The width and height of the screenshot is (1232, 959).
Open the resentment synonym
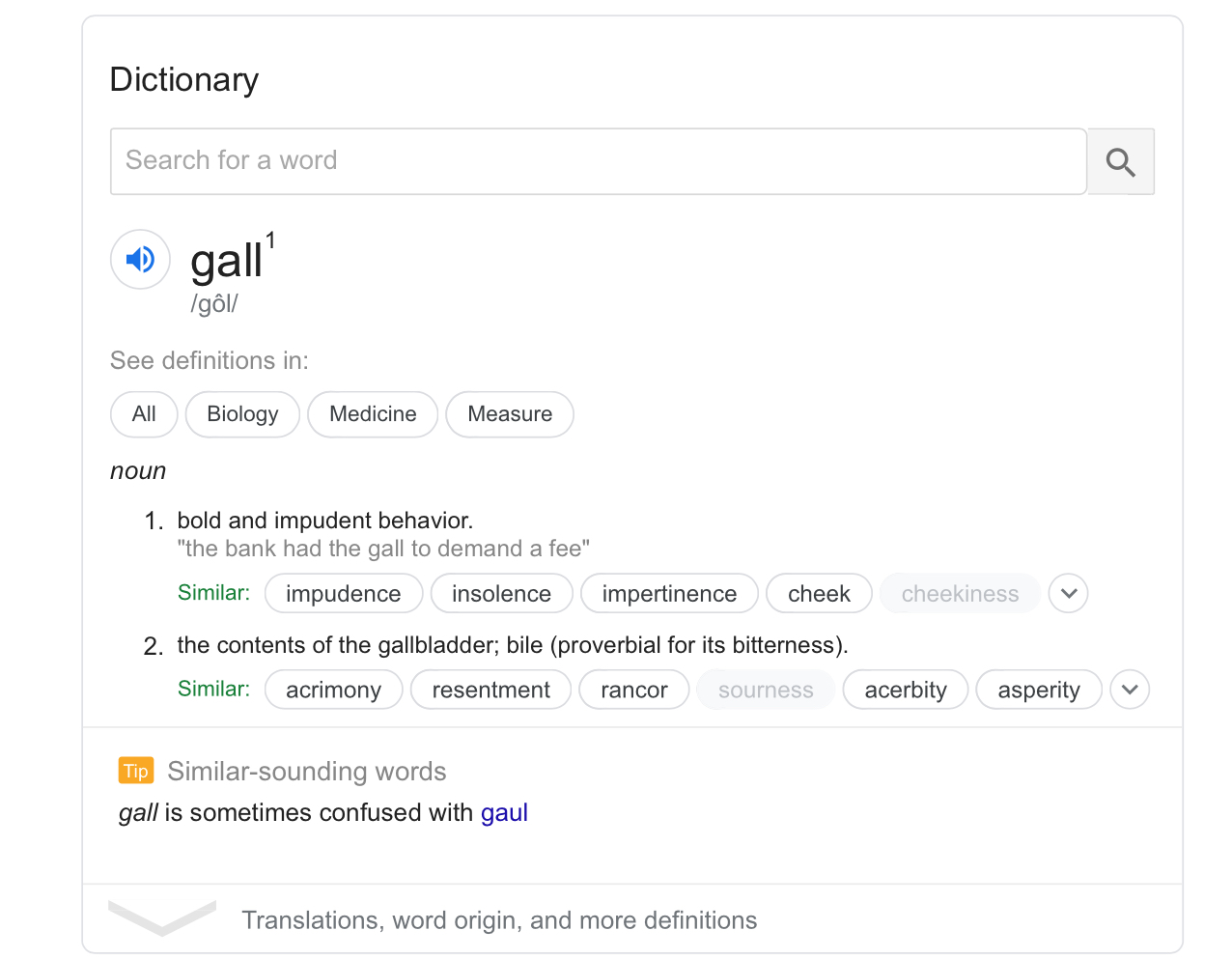pos(490,690)
